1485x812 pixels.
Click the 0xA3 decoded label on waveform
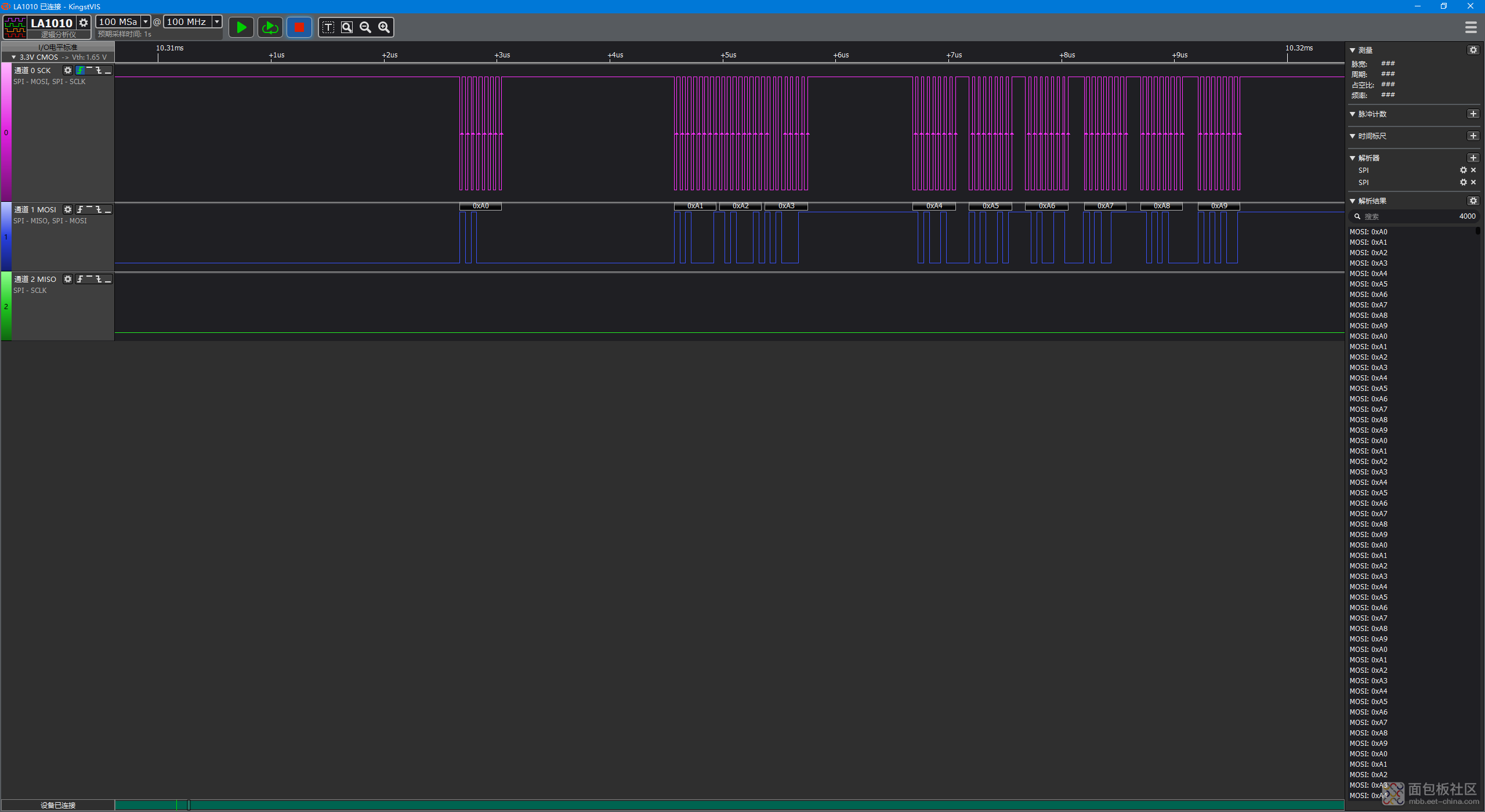[x=786, y=206]
